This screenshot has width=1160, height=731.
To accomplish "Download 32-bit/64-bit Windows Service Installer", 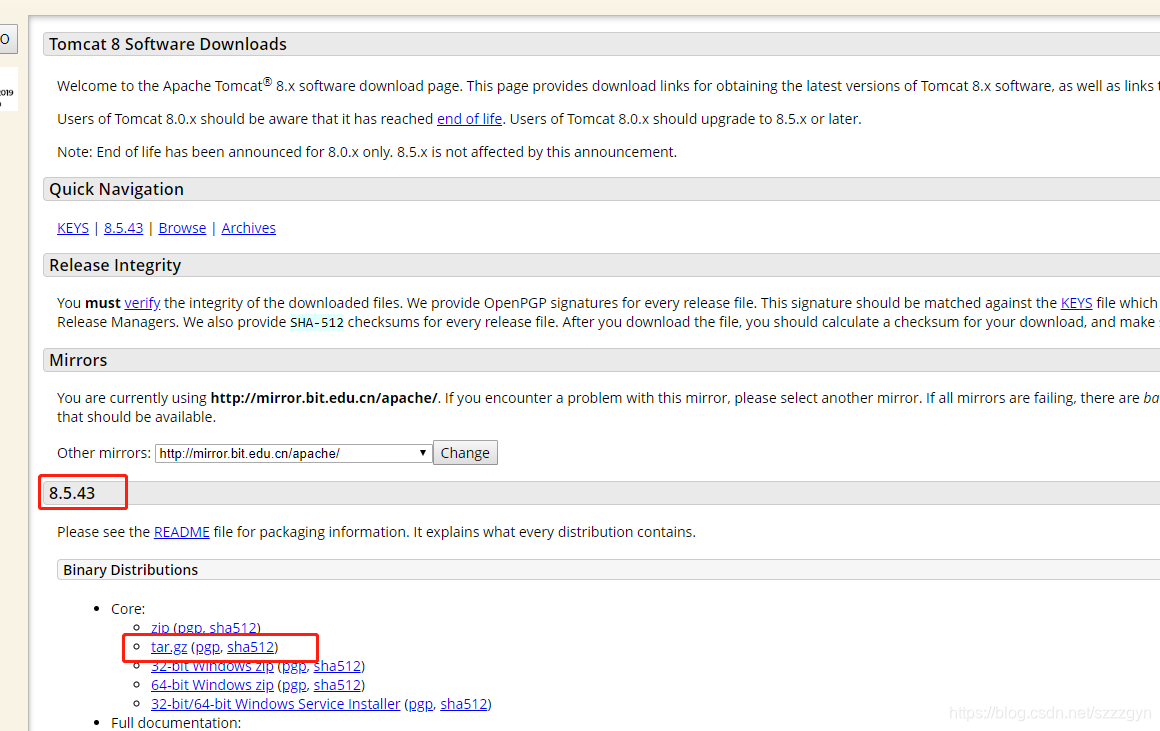I will click(x=275, y=704).
